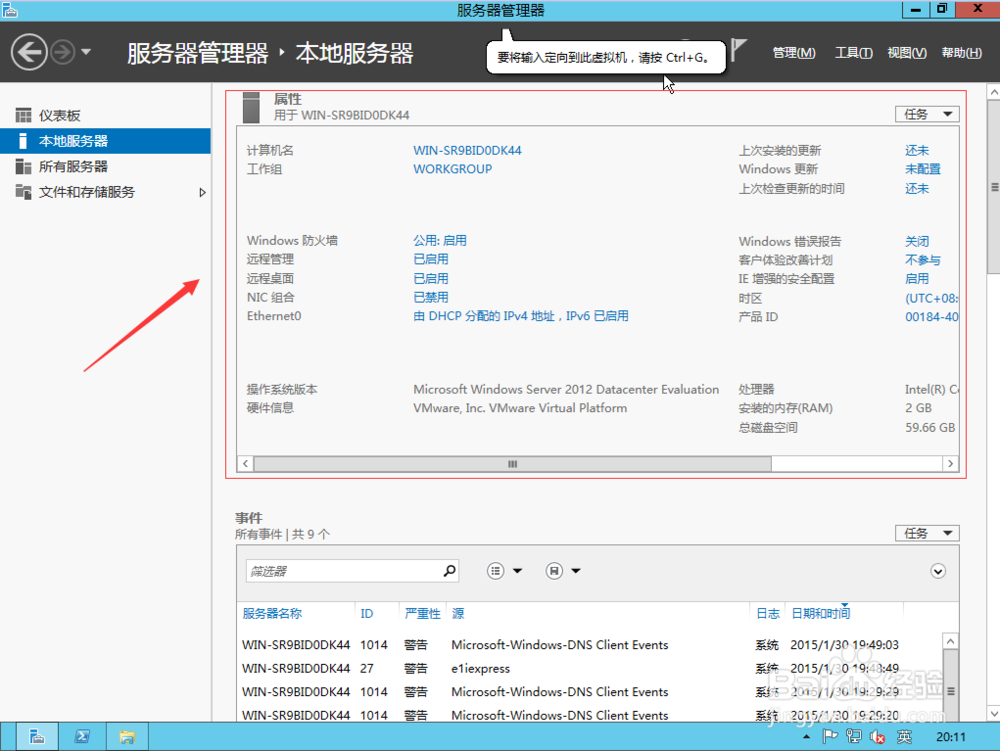Viewport: 1000px width, 751px height.
Task: Click the 所有服务器 servers icon
Action: (23, 166)
